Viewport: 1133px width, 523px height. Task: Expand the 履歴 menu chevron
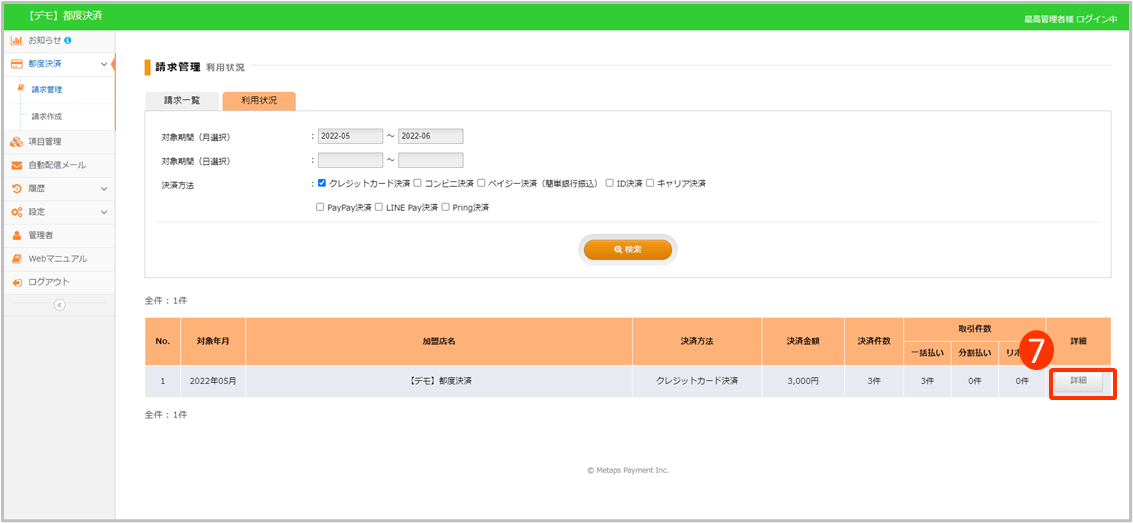click(x=104, y=188)
